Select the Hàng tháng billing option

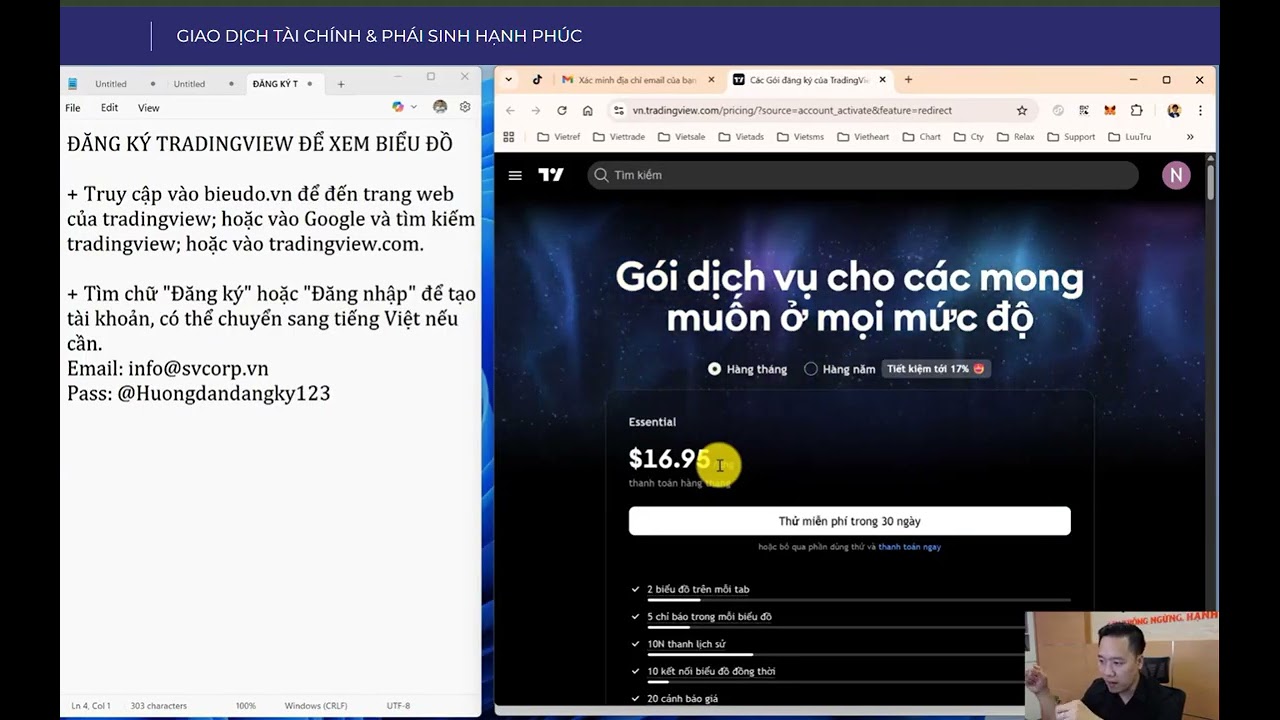pyautogui.click(x=747, y=369)
